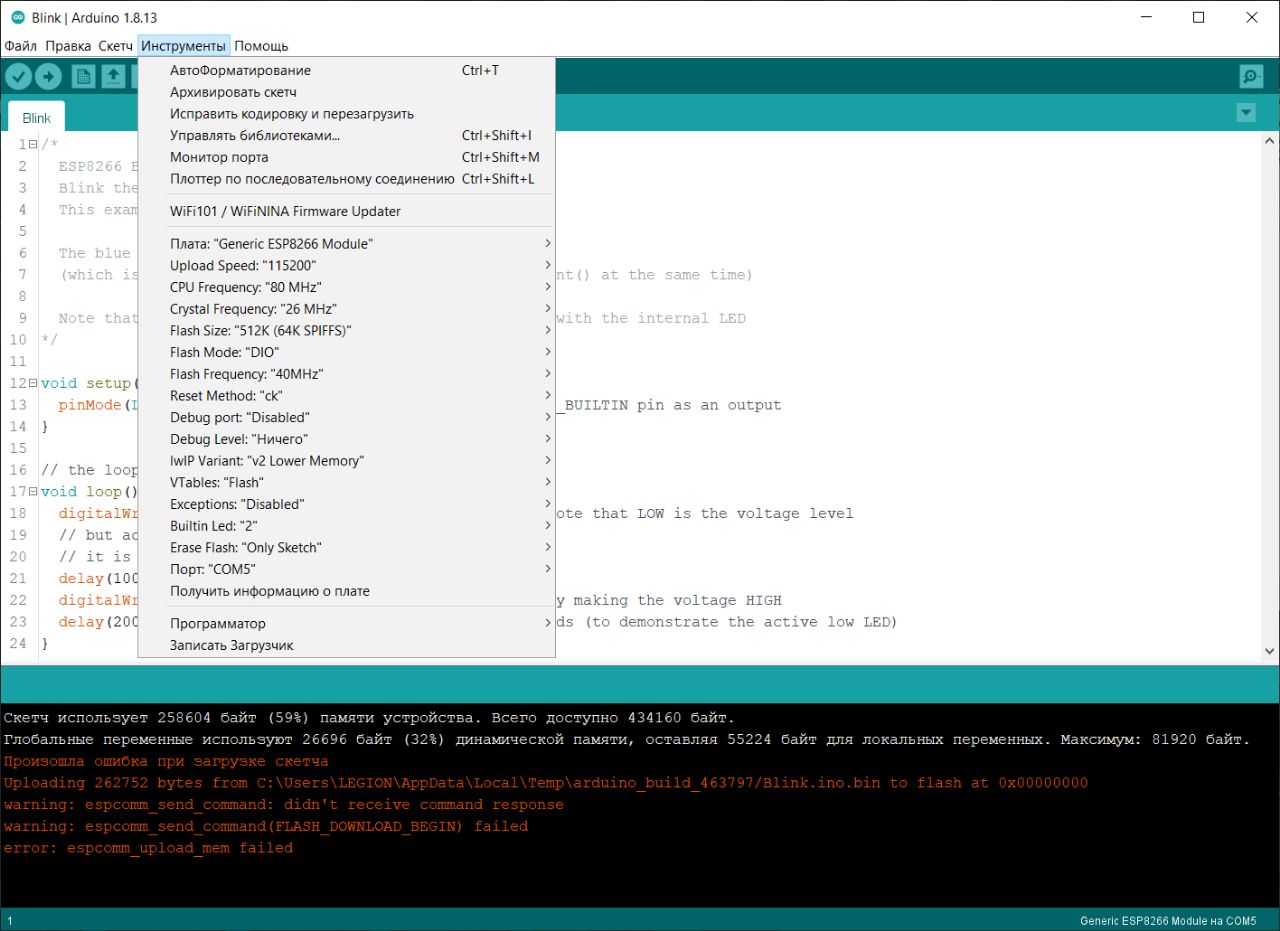Screen dimensions: 1280x931
Task: Click the warning mentioning FLASH_DOWNLOAD_BEGIN failed
Action: click(x=266, y=827)
